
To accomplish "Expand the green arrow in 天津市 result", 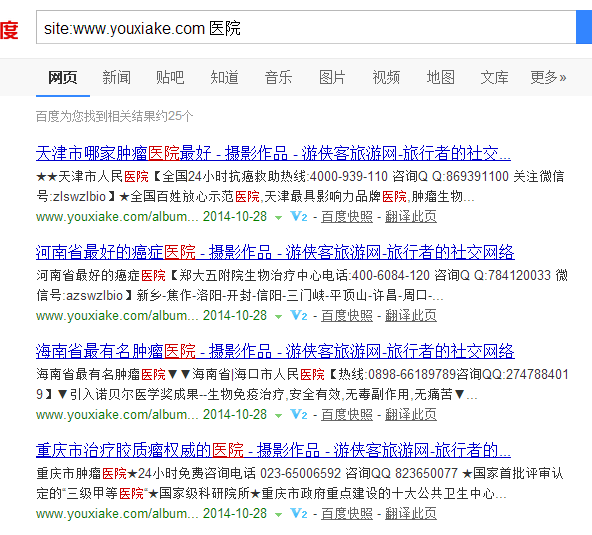I will coord(278,218).
